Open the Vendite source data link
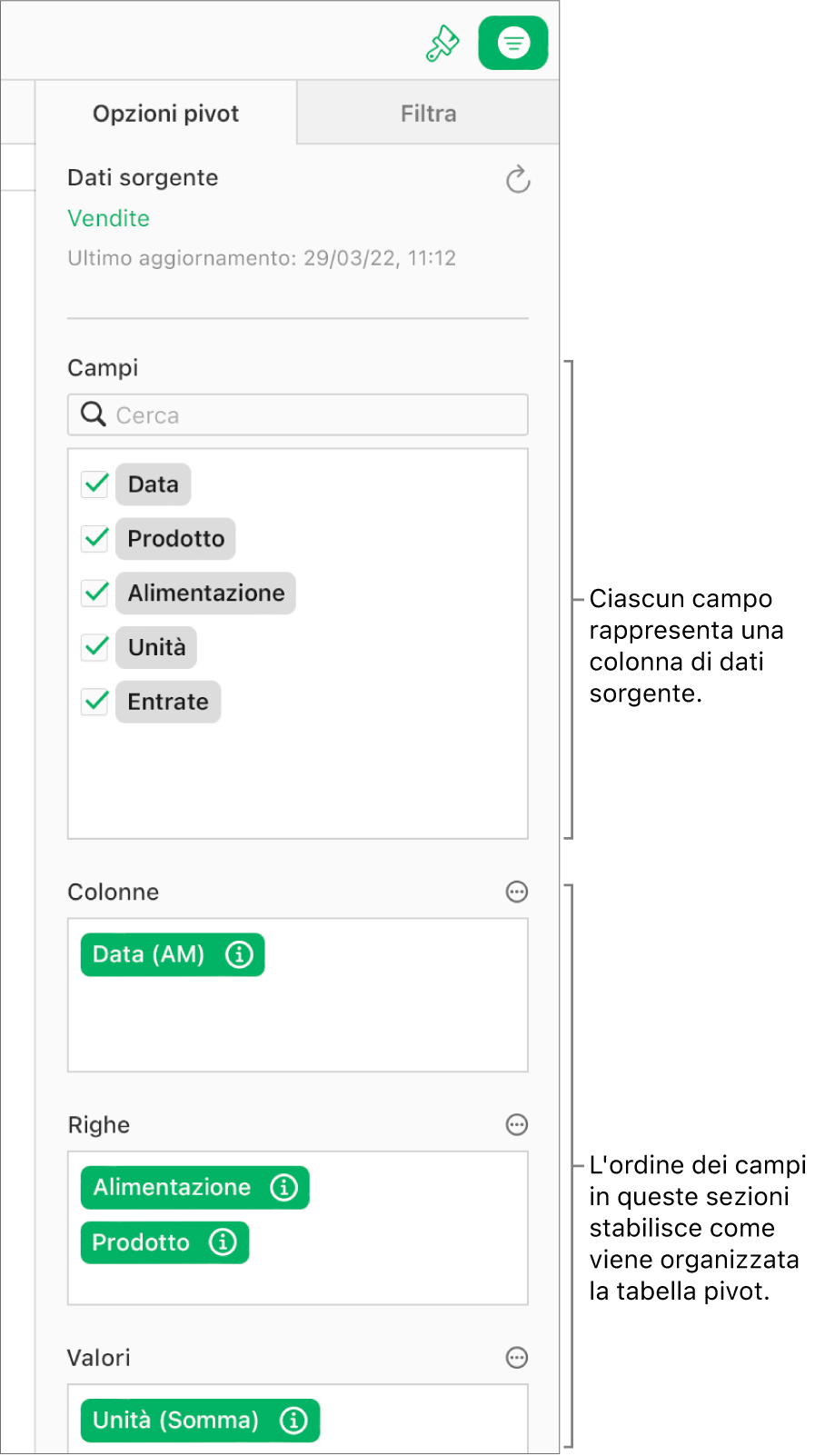This screenshot has width=815, height=1456. click(108, 218)
